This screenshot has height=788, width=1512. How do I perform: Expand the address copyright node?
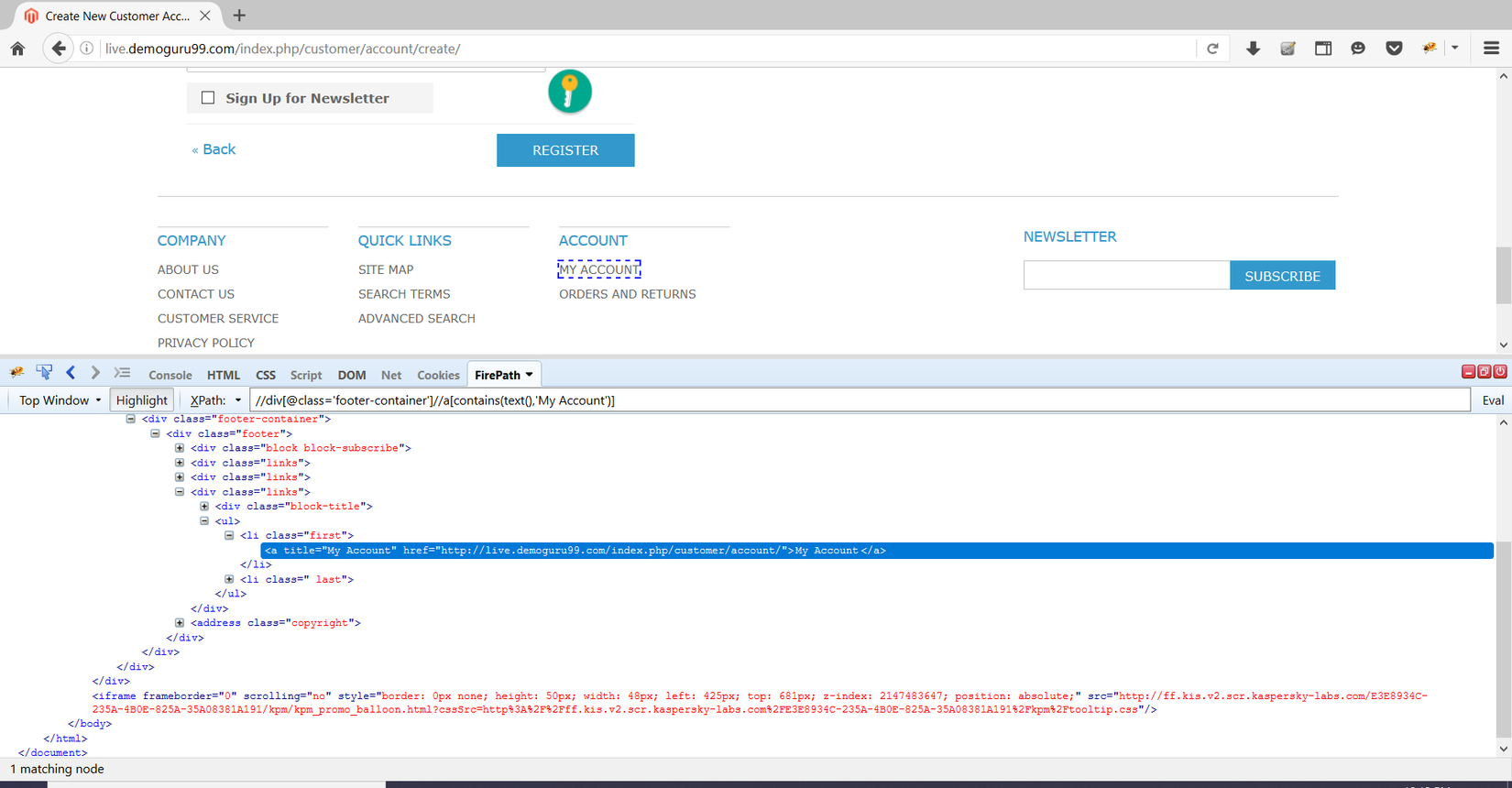(x=180, y=623)
